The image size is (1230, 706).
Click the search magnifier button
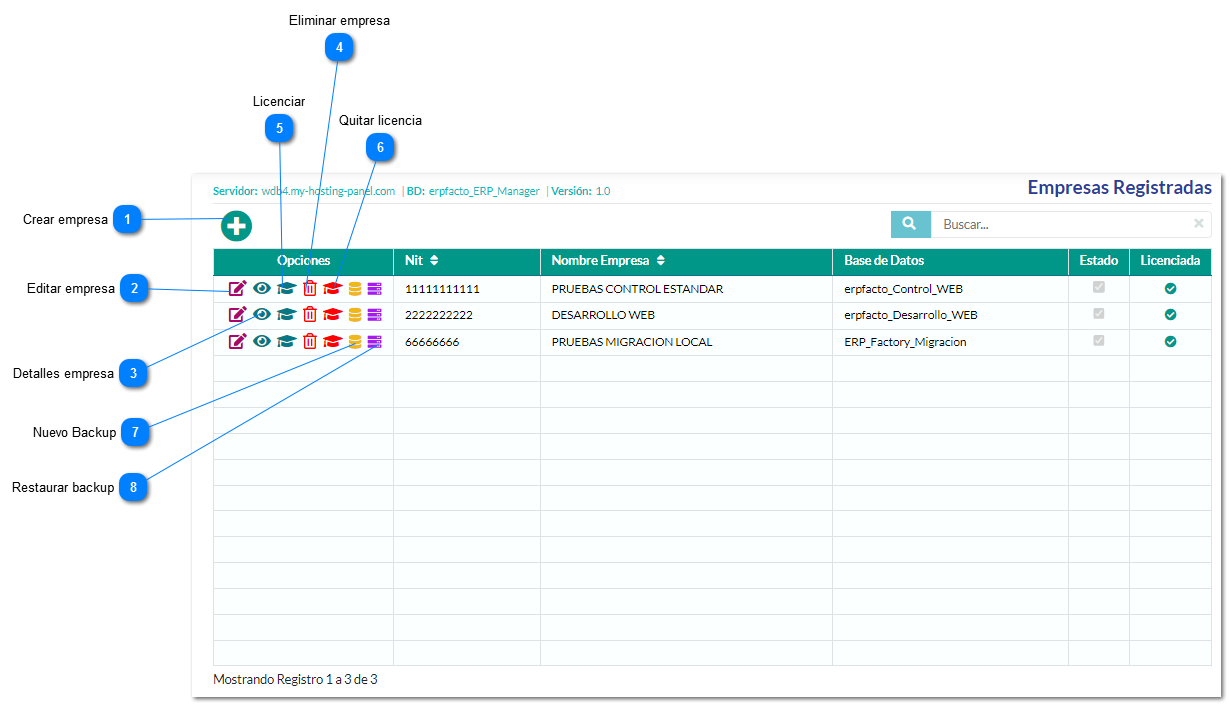910,225
